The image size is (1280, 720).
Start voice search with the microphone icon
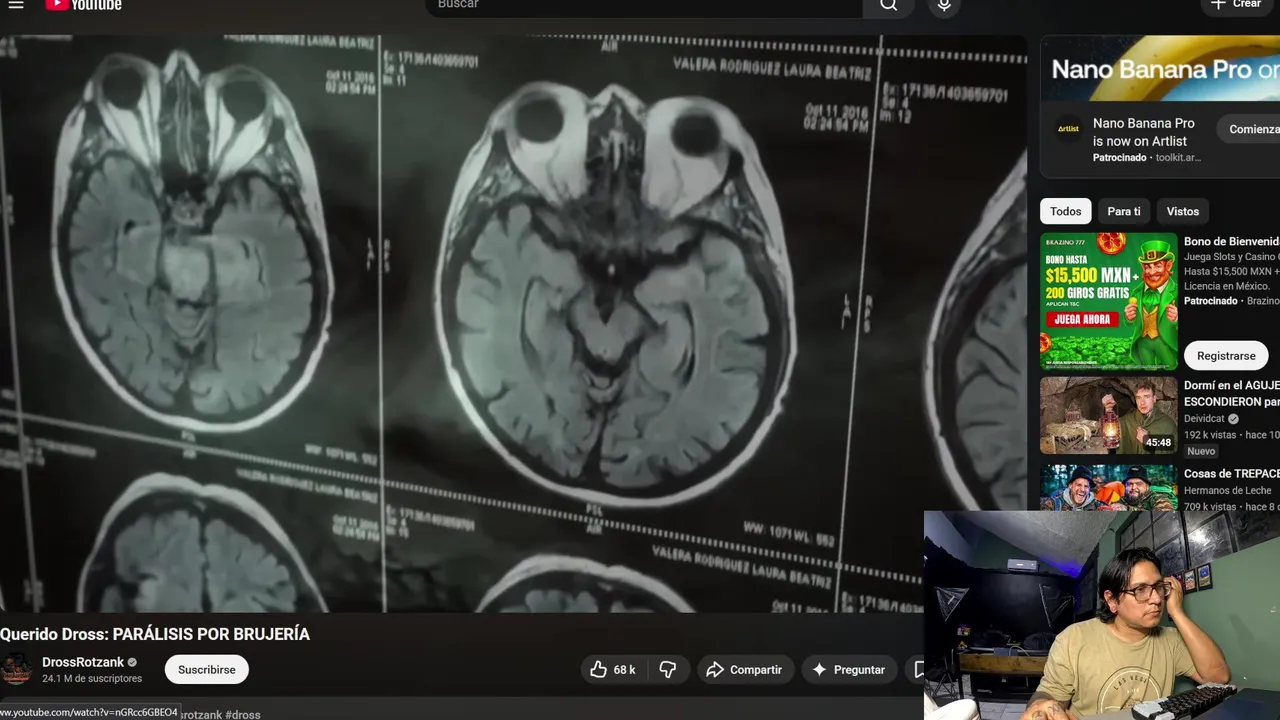click(943, 6)
